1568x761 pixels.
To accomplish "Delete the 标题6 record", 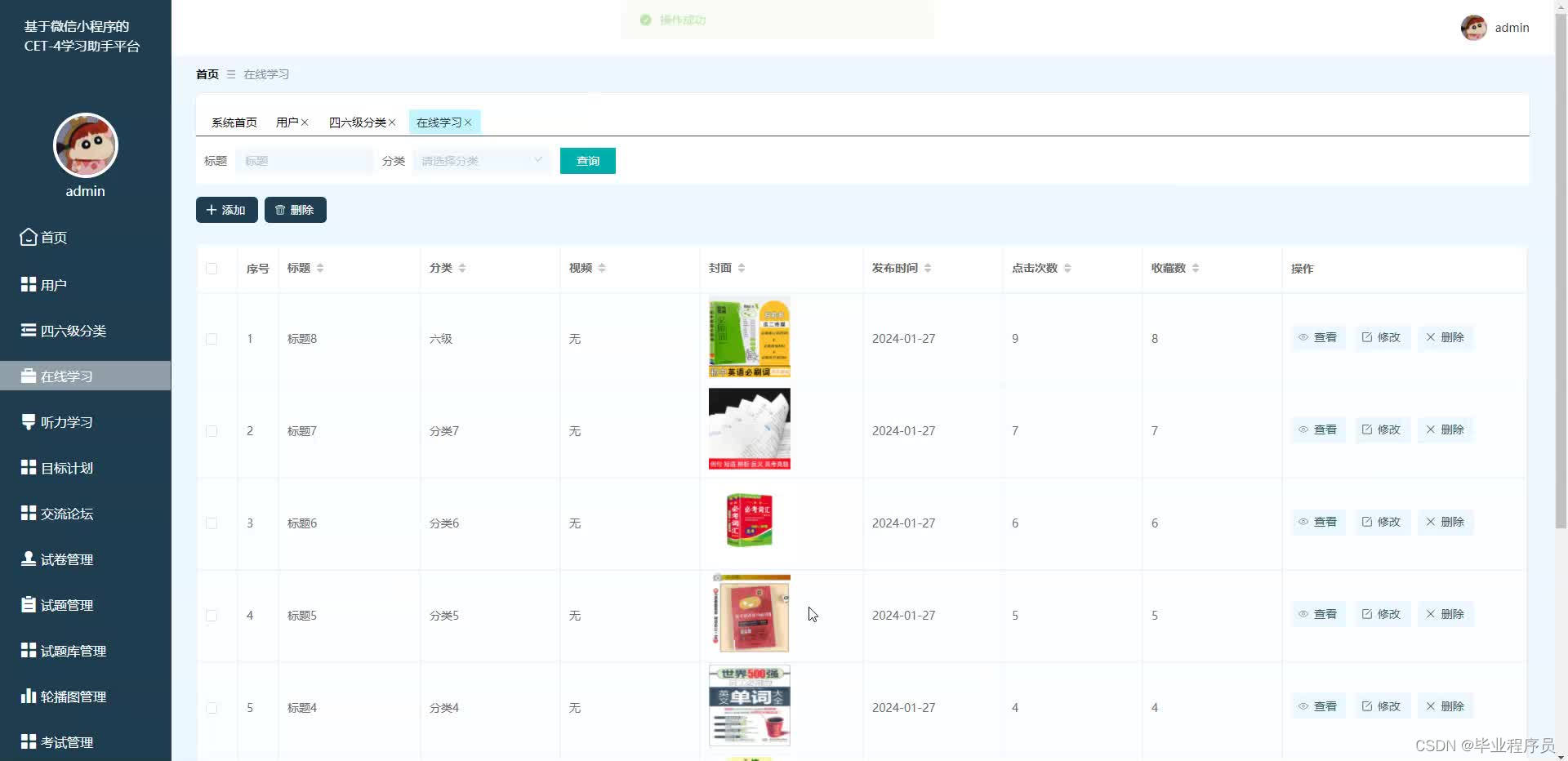I will click(x=1445, y=522).
